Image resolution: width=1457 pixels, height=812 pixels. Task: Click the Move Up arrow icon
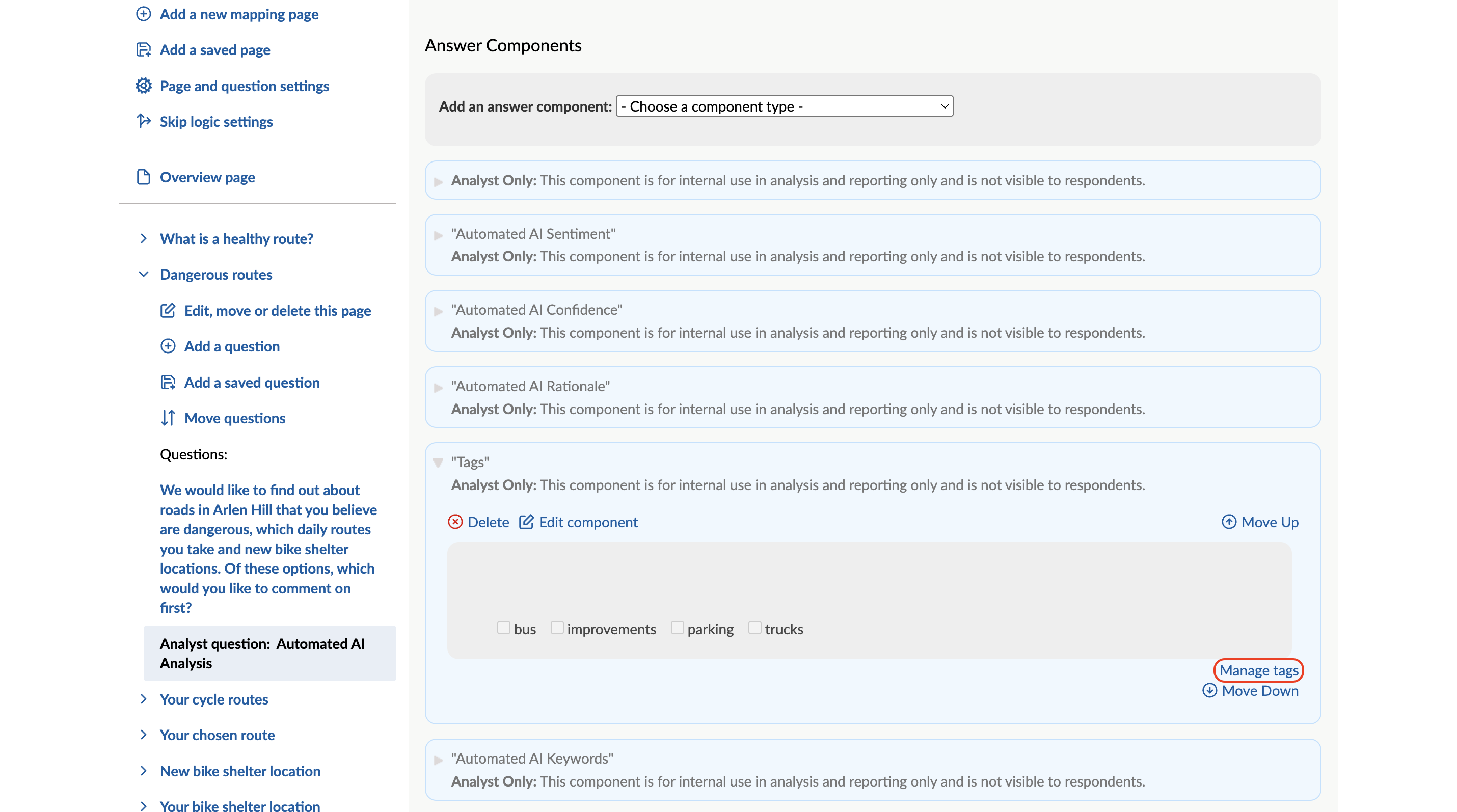1228,522
